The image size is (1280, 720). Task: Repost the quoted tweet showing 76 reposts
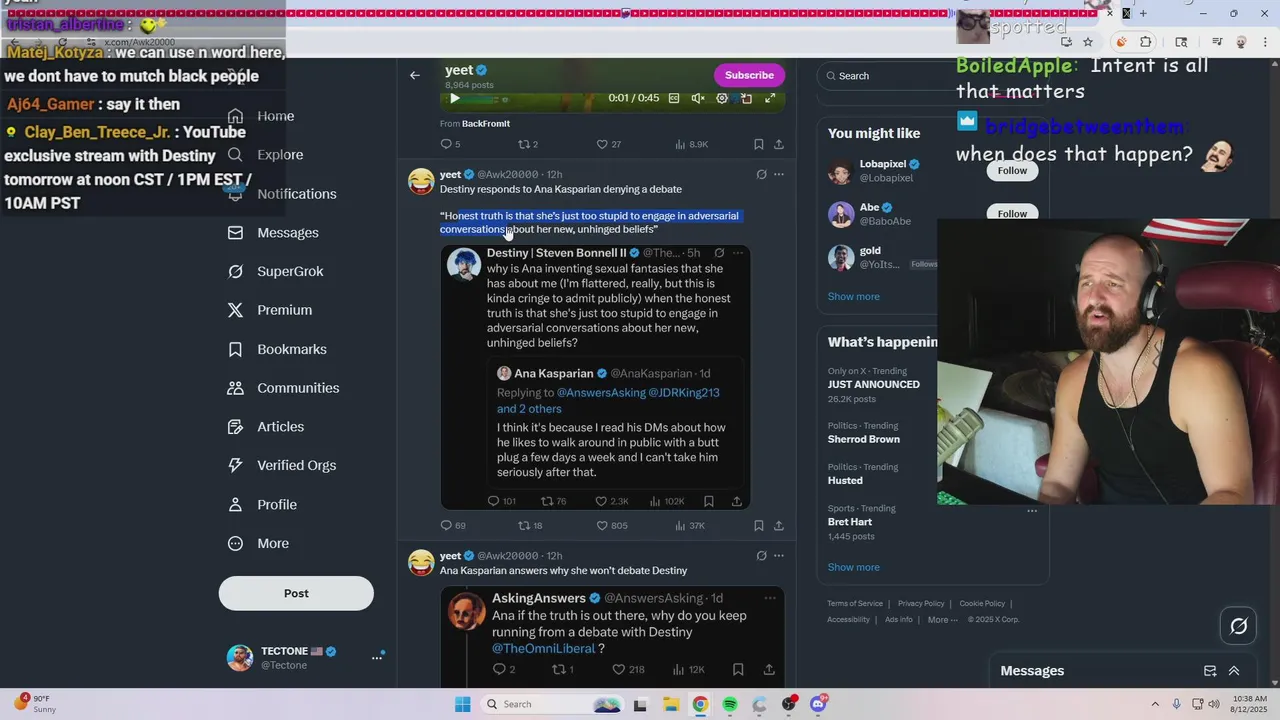pyautogui.click(x=553, y=501)
